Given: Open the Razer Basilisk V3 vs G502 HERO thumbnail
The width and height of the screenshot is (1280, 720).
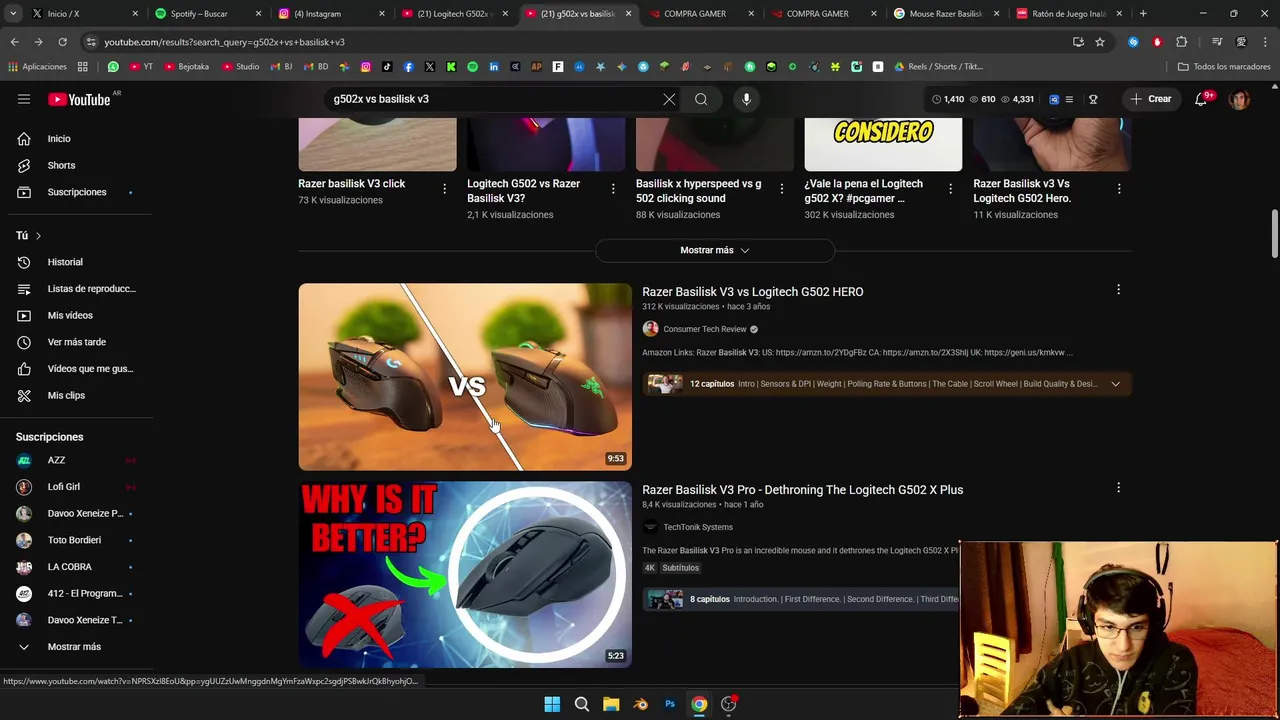Looking at the screenshot, I should [x=465, y=377].
